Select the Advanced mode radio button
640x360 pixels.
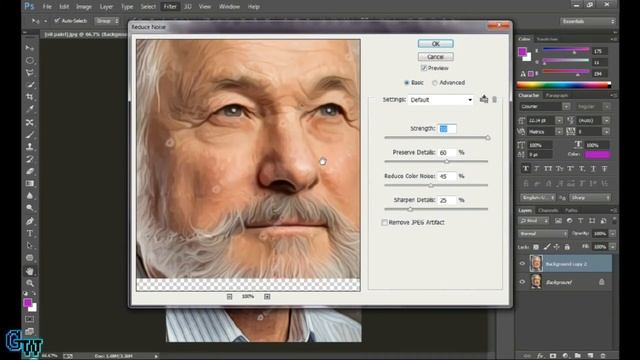[x=435, y=82]
